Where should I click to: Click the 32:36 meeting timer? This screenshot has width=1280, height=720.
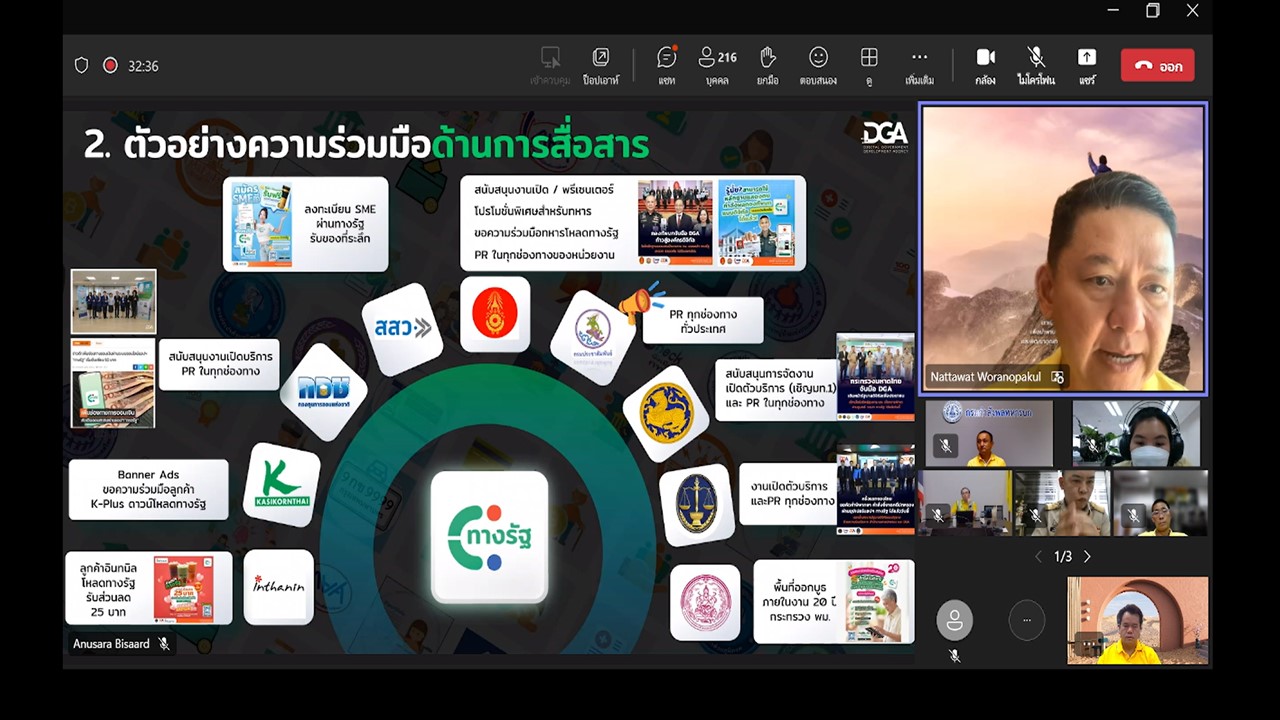coord(143,66)
